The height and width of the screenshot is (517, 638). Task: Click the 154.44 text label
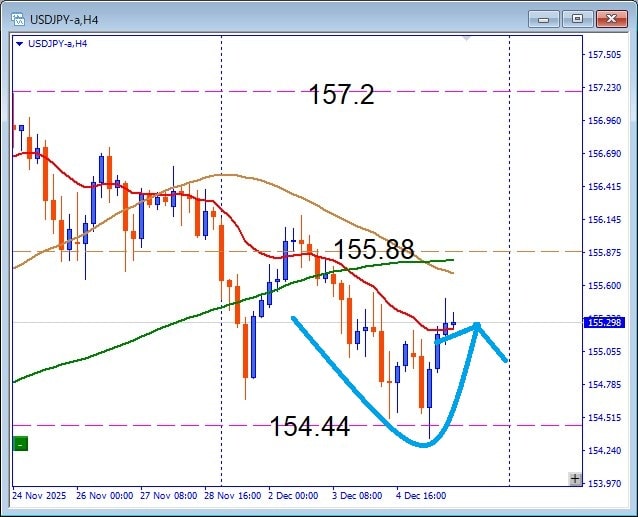310,426
